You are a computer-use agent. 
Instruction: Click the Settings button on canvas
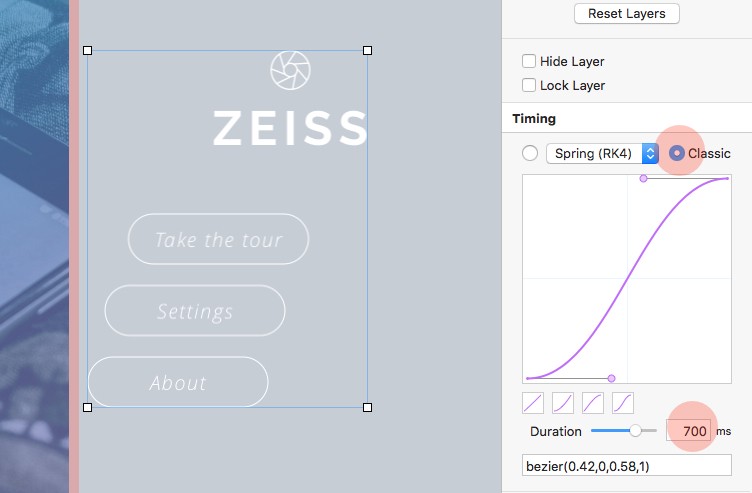click(195, 311)
